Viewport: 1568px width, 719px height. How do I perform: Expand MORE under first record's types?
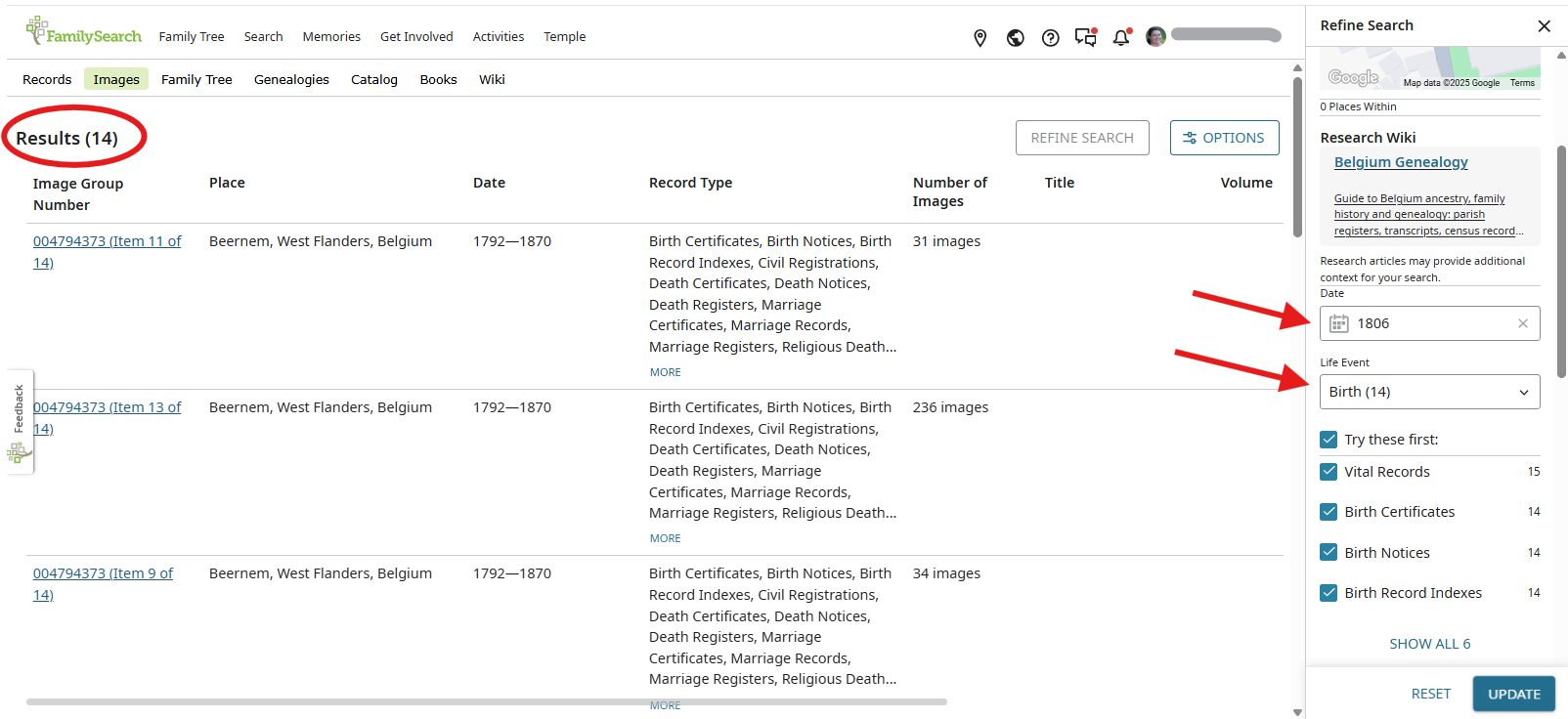(x=666, y=372)
